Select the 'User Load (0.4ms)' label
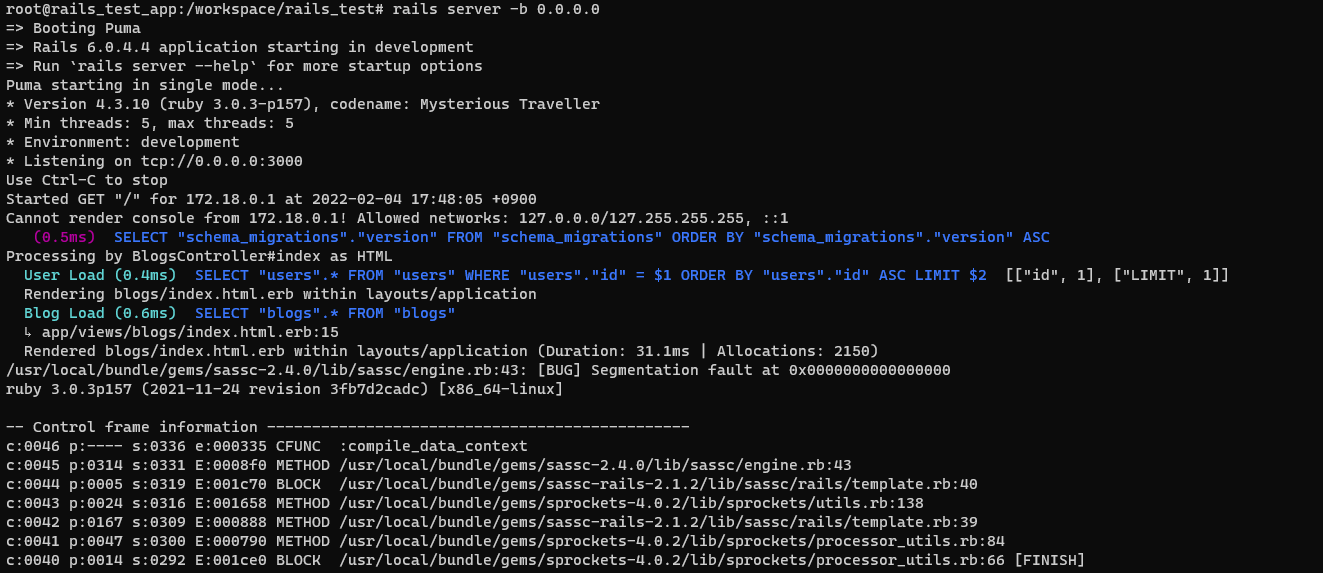 pos(100,275)
